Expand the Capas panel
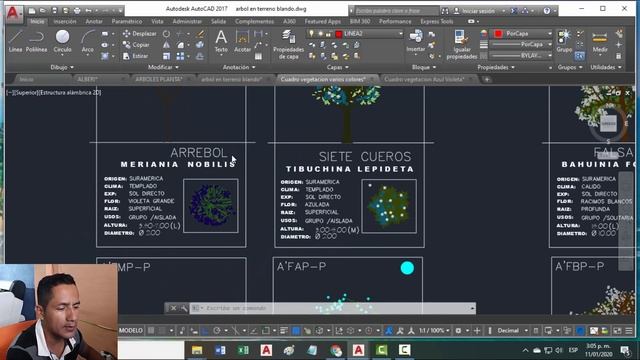This screenshot has height=360, width=640. tap(338, 67)
